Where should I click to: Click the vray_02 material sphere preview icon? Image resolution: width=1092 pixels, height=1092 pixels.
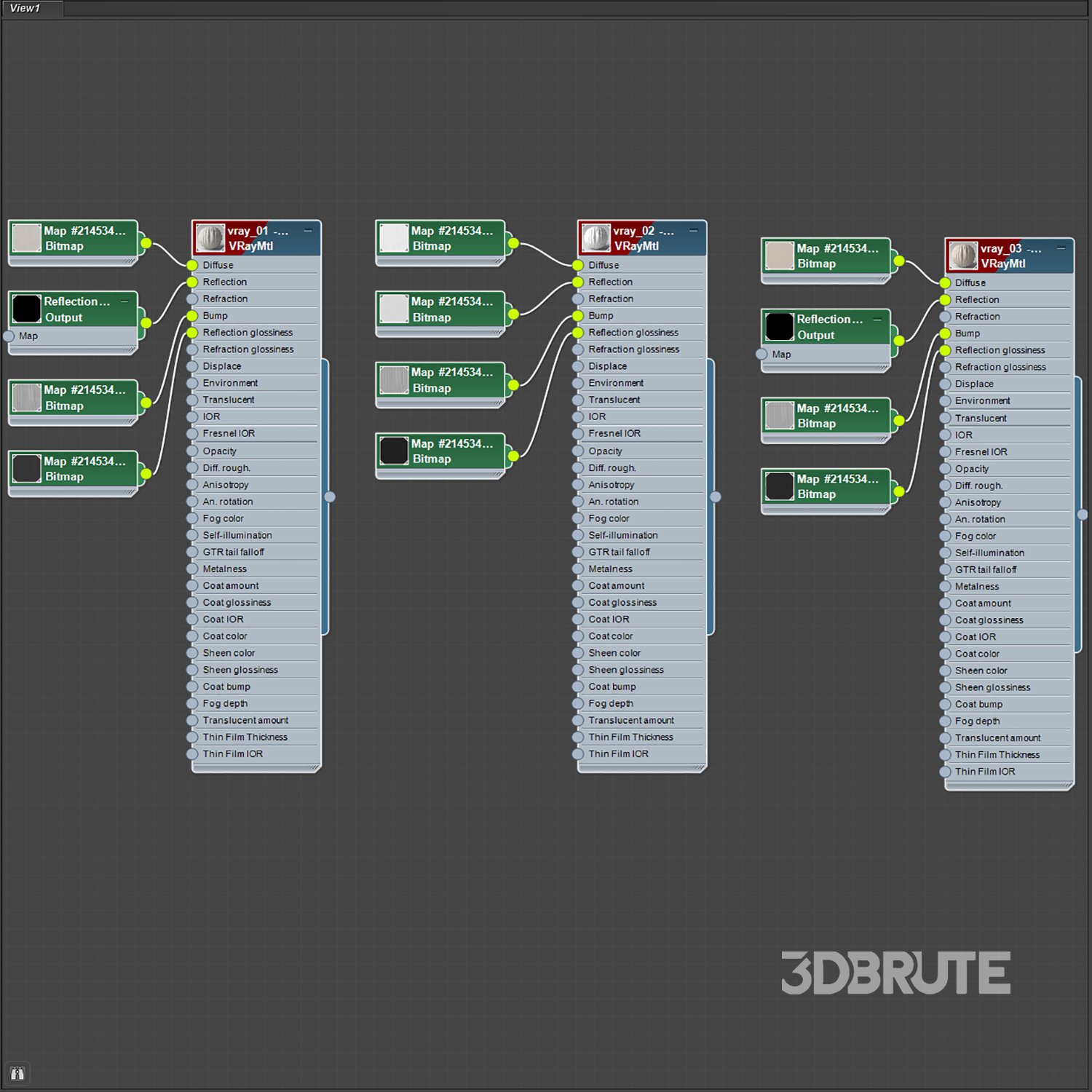point(596,238)
